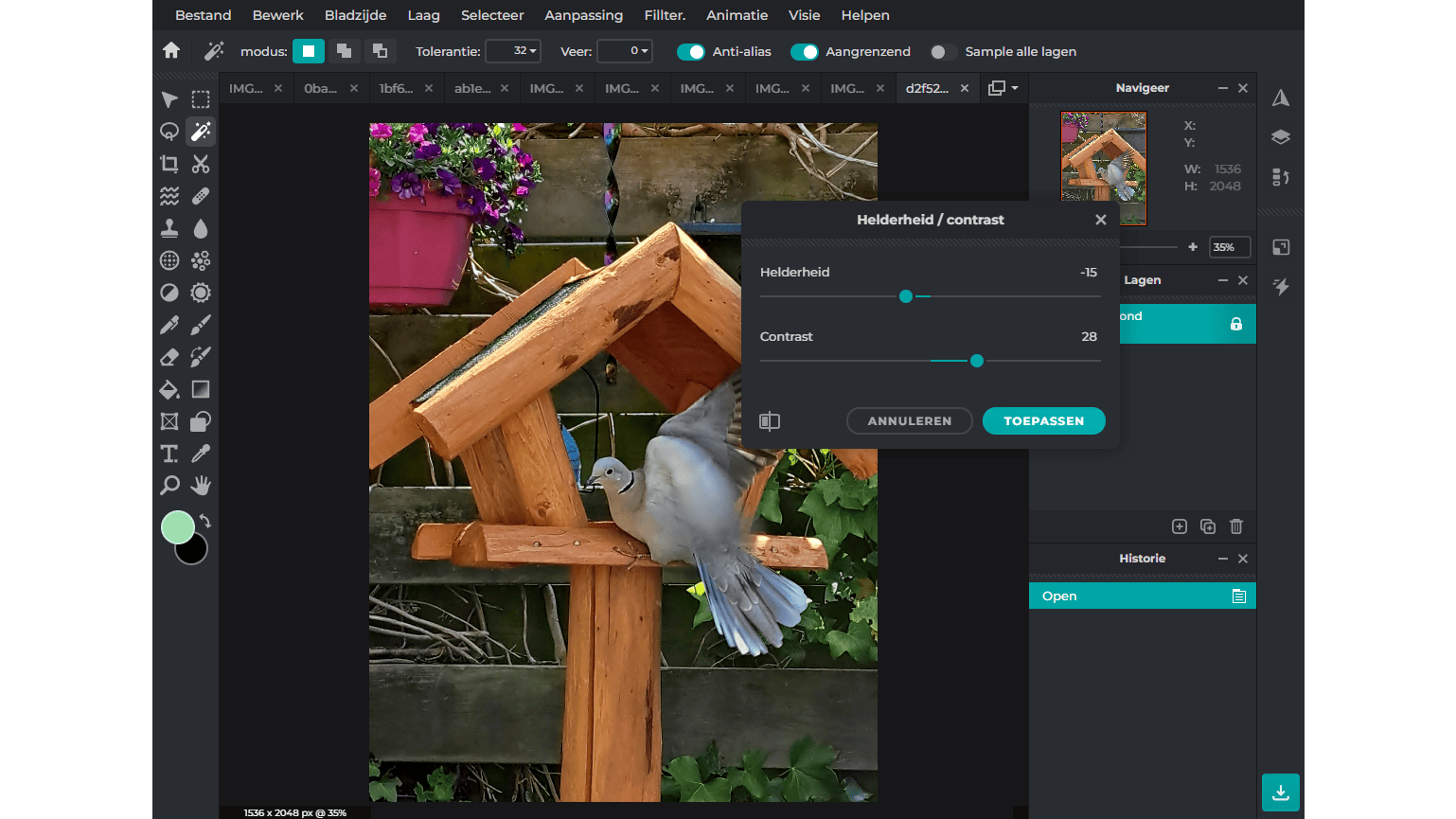Screen dimensions: 1456x819
Task: Open the Bestand menu
Action: (x=203, y=15)
